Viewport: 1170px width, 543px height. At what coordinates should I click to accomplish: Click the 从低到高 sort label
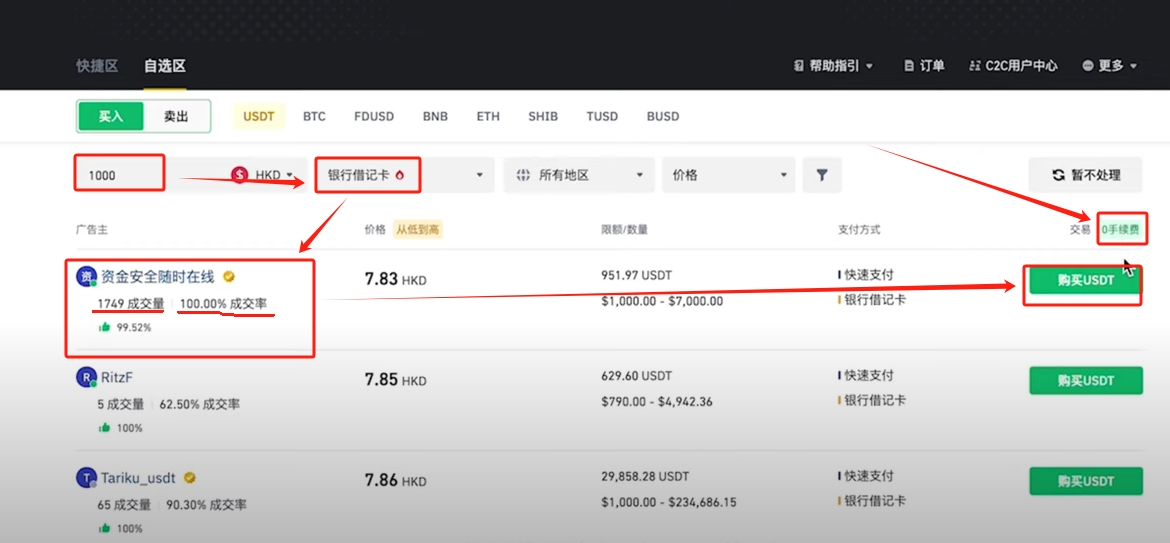pos(418,229)
